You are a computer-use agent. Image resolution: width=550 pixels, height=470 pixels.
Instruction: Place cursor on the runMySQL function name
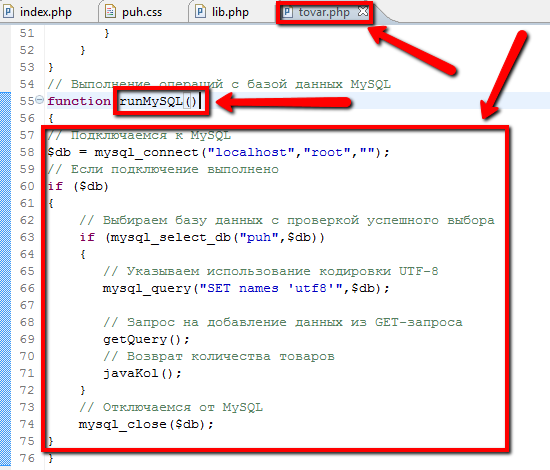[x=151, y=101]
